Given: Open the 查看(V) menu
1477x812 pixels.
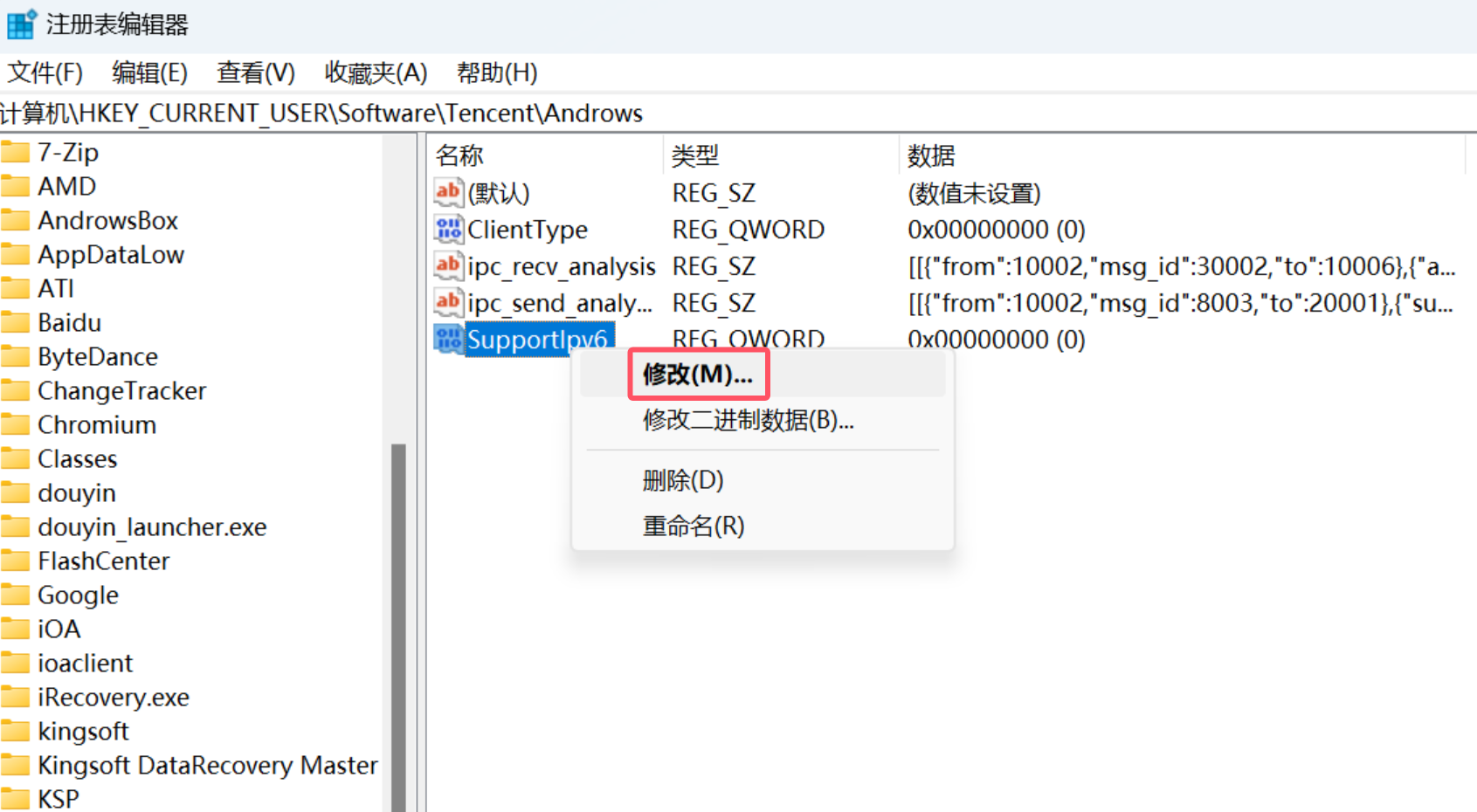Looking at the screenshot, I should point(256,72).
